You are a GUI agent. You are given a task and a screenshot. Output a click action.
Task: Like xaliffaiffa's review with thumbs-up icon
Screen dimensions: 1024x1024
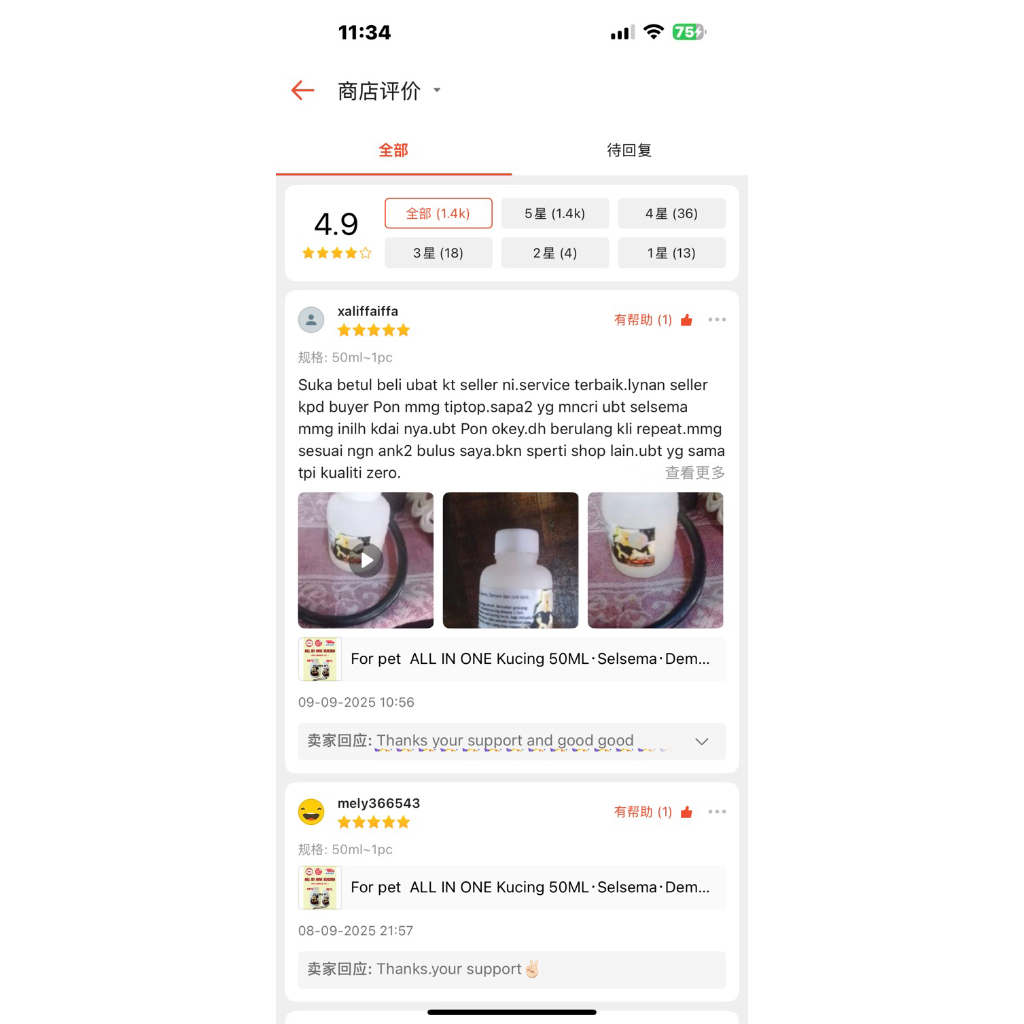pyautogui.click(x=686, y=319)
